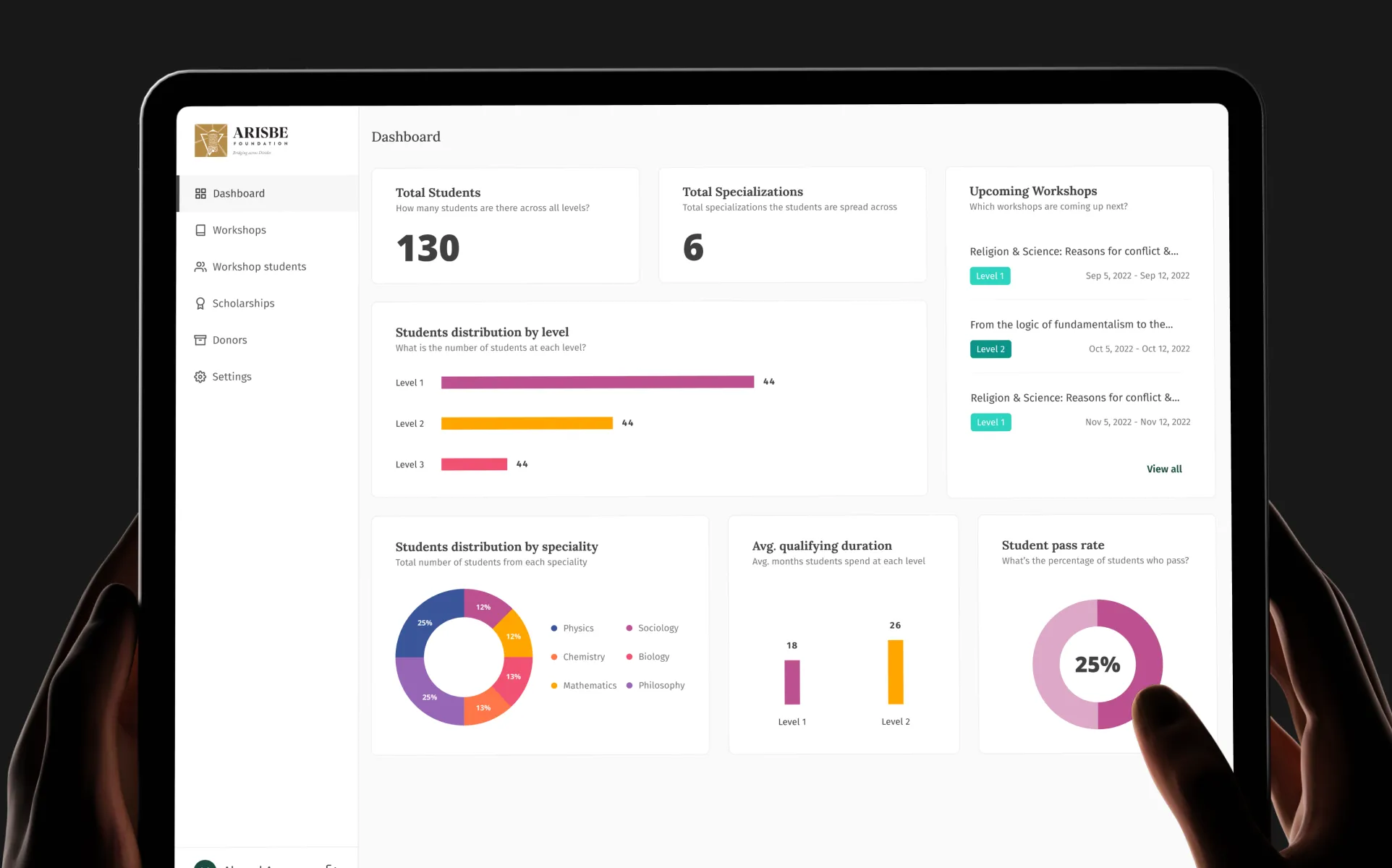Click the Biology legend label

tap(654, 657)
